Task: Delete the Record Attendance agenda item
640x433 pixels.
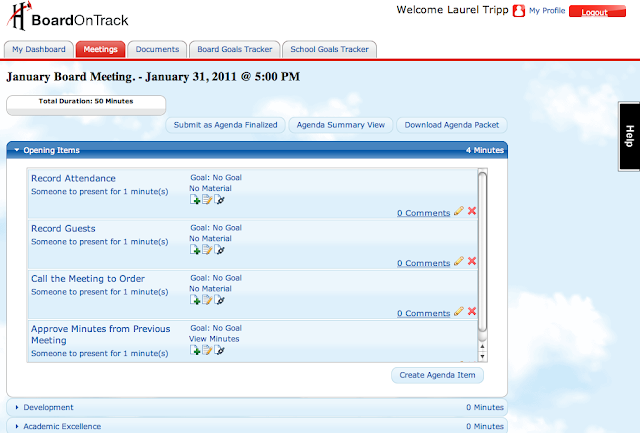Action: [x=472, y=211]
